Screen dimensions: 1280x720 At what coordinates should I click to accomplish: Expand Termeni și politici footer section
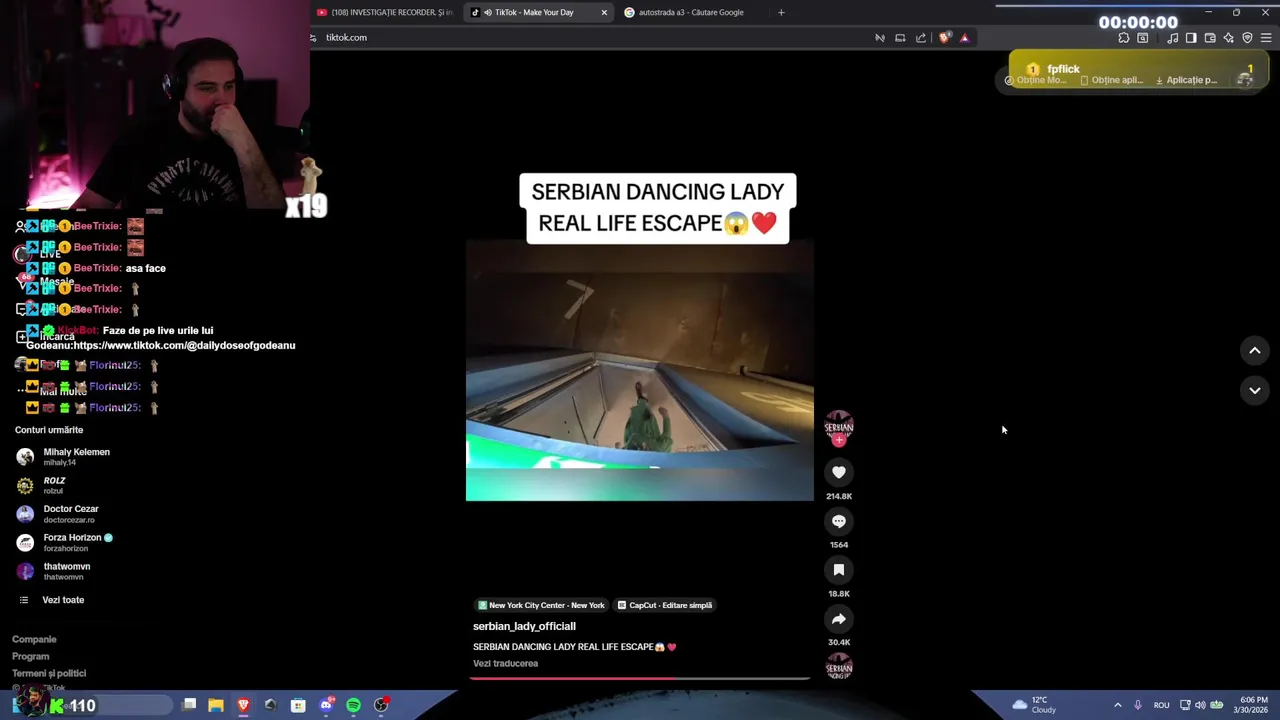[49, 673]
